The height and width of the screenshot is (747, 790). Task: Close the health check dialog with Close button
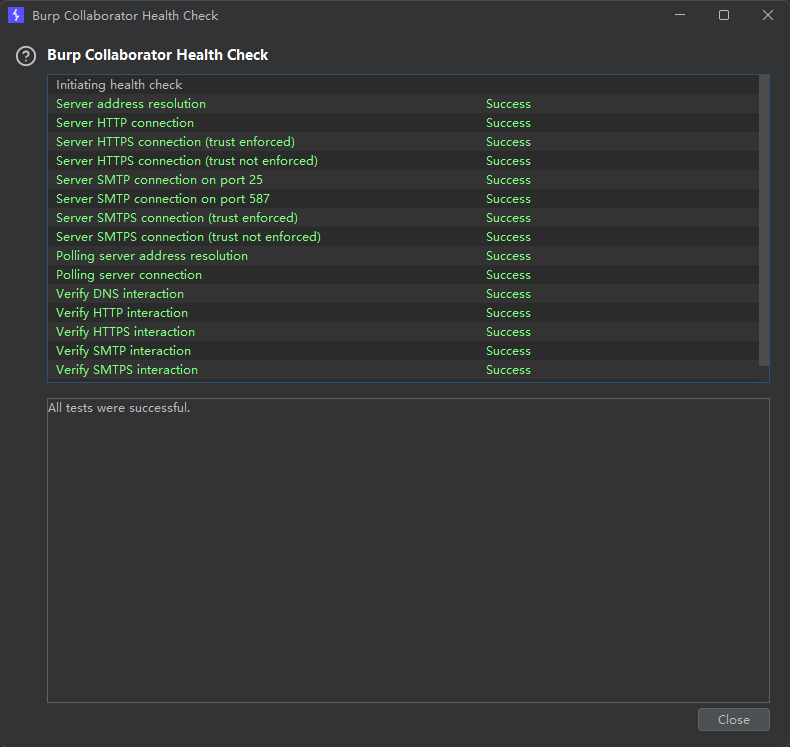coord(734,719)
